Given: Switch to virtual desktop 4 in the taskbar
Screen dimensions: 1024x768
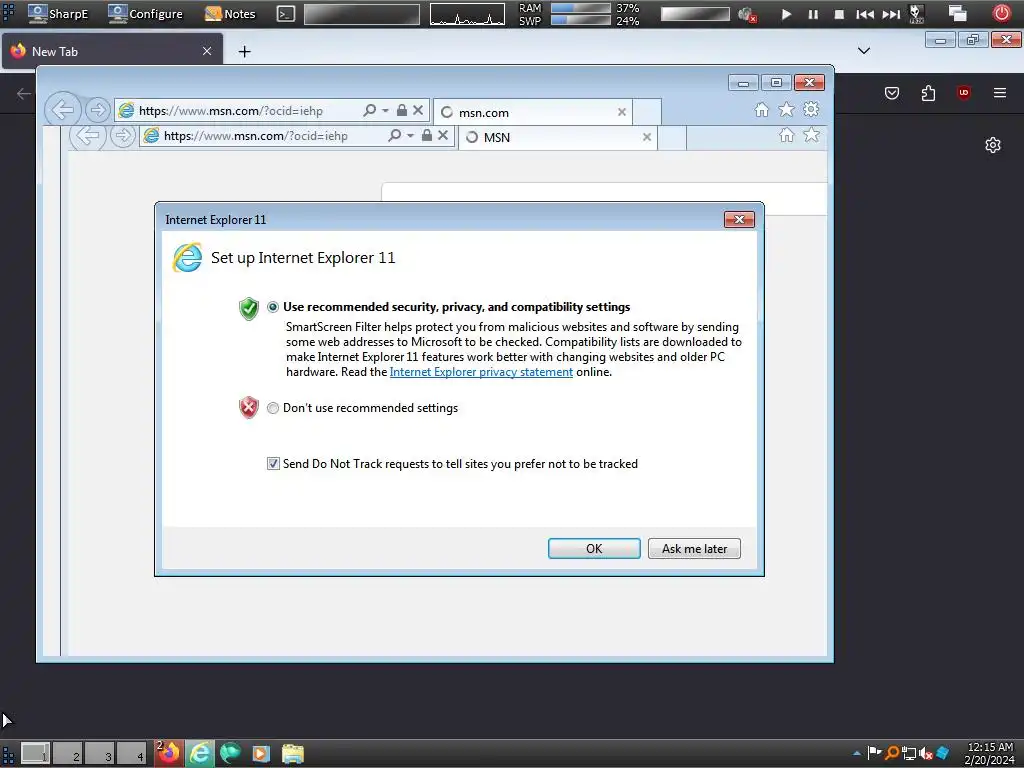Looking at the screenshot, I should pos(131,754).
